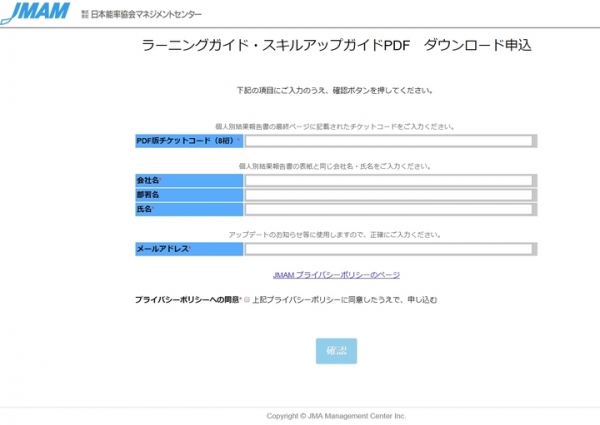Click into the 氏名 input box
Screen dimensions: 600x425
(389, 209)
